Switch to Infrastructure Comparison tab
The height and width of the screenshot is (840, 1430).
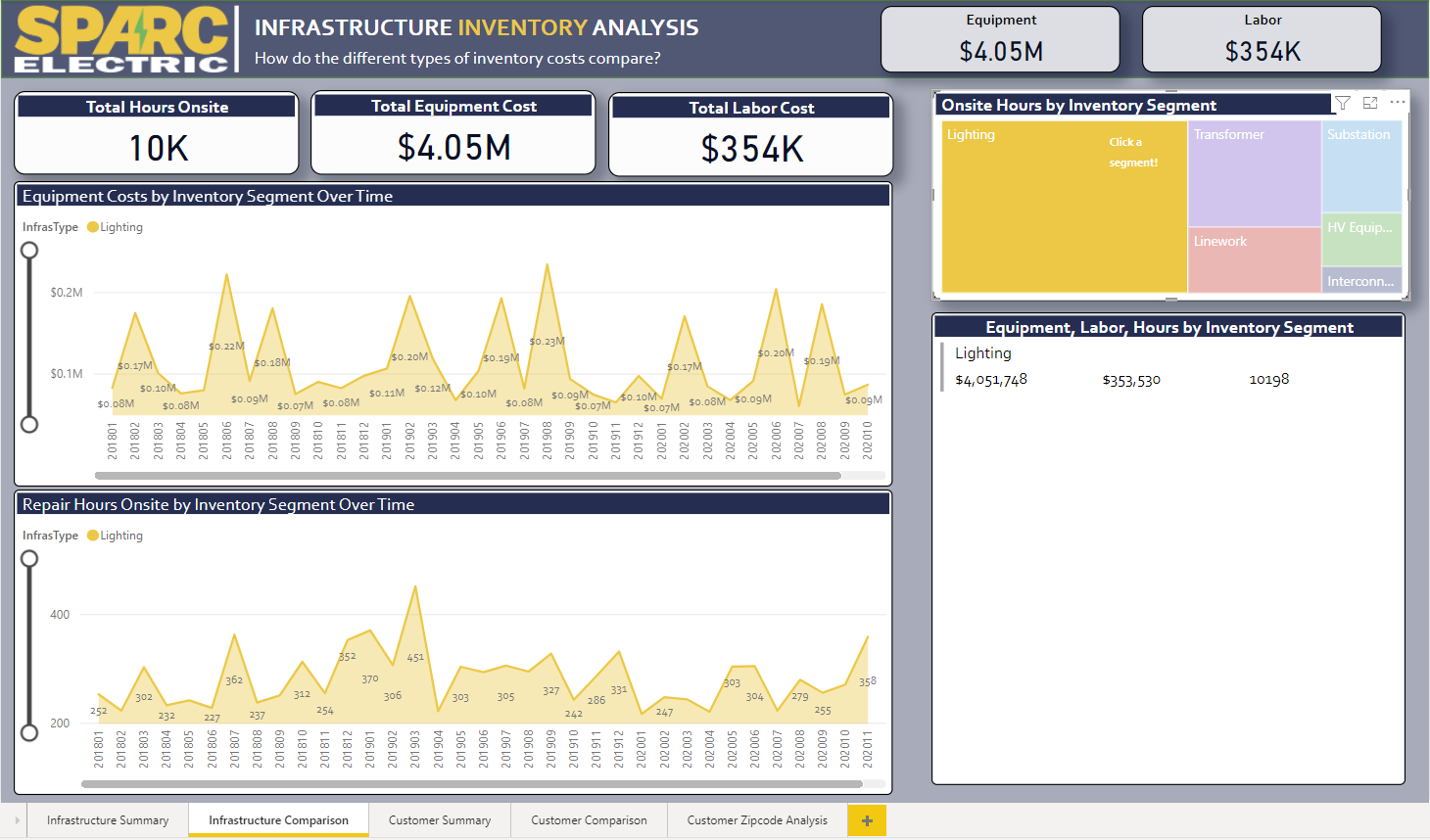[x=278, y=820]
